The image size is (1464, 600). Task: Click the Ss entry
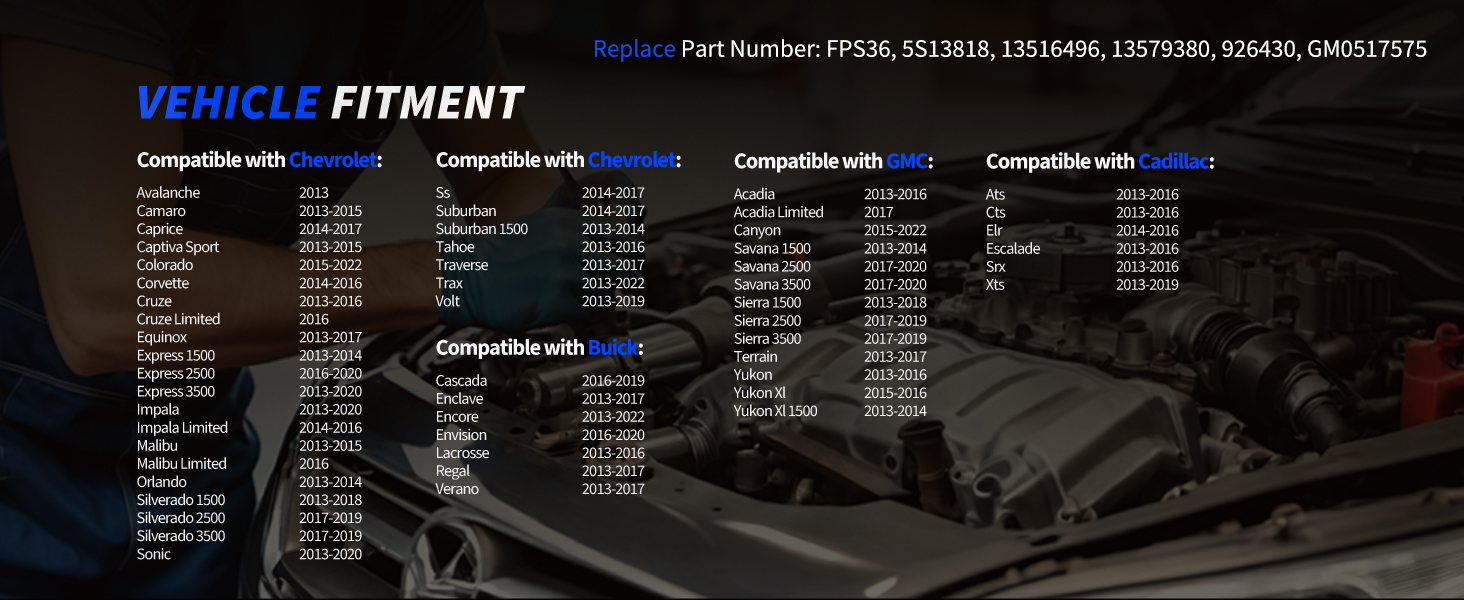click(443, 192)
